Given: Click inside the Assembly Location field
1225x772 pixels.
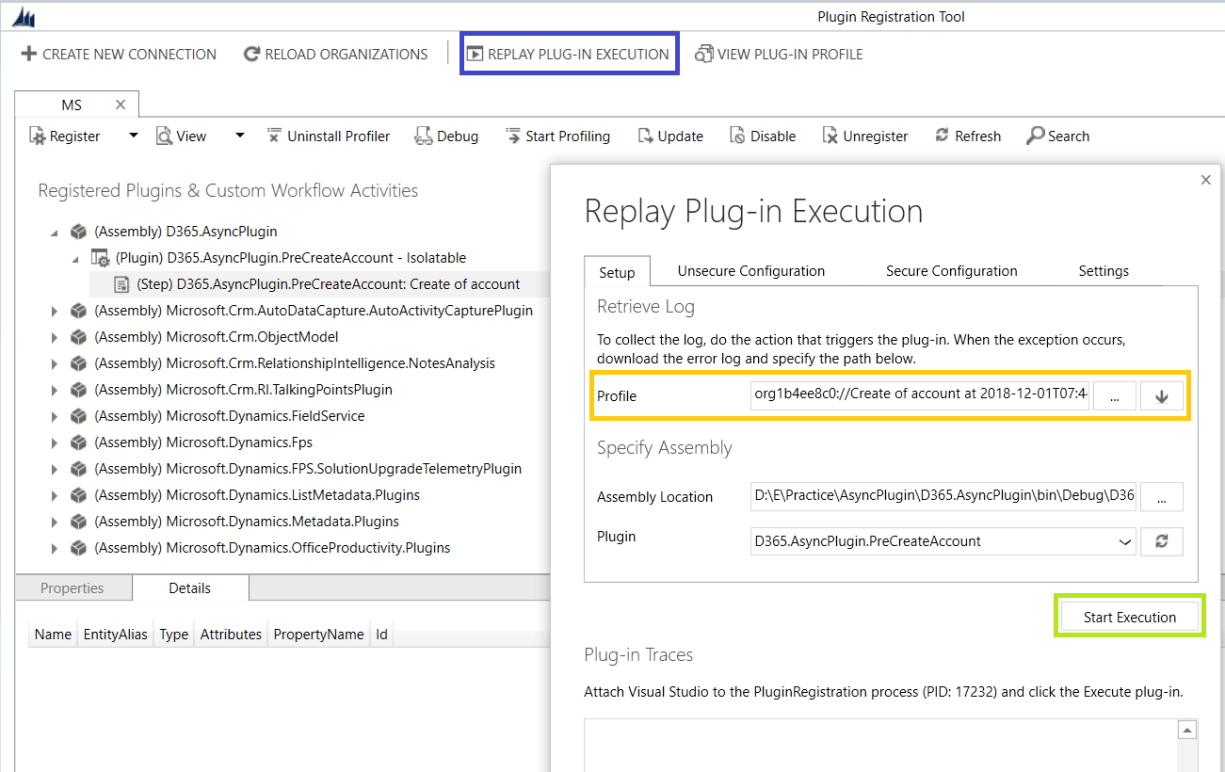Looking at the screenshot, I should pyautogui.click(x=940, y=496).
